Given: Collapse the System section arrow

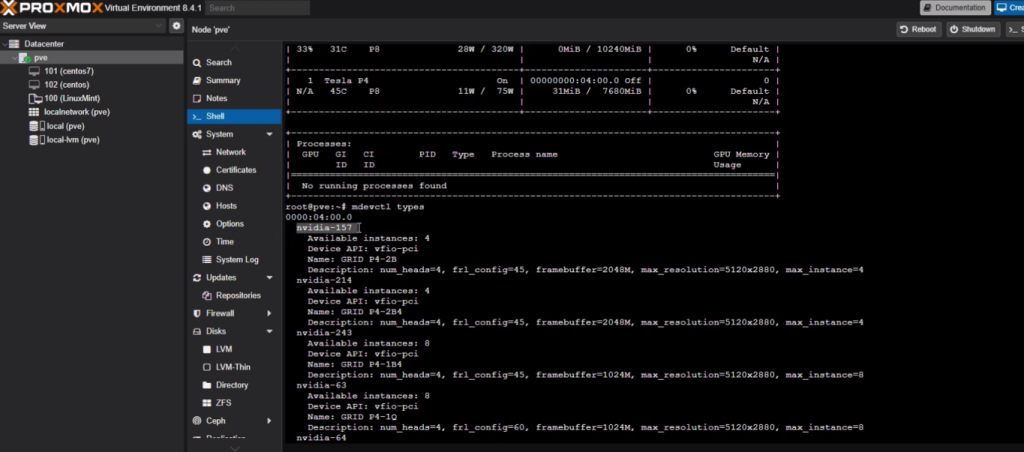Looking at the screenshot, I should pyautogui.click(x=269, y=134).
